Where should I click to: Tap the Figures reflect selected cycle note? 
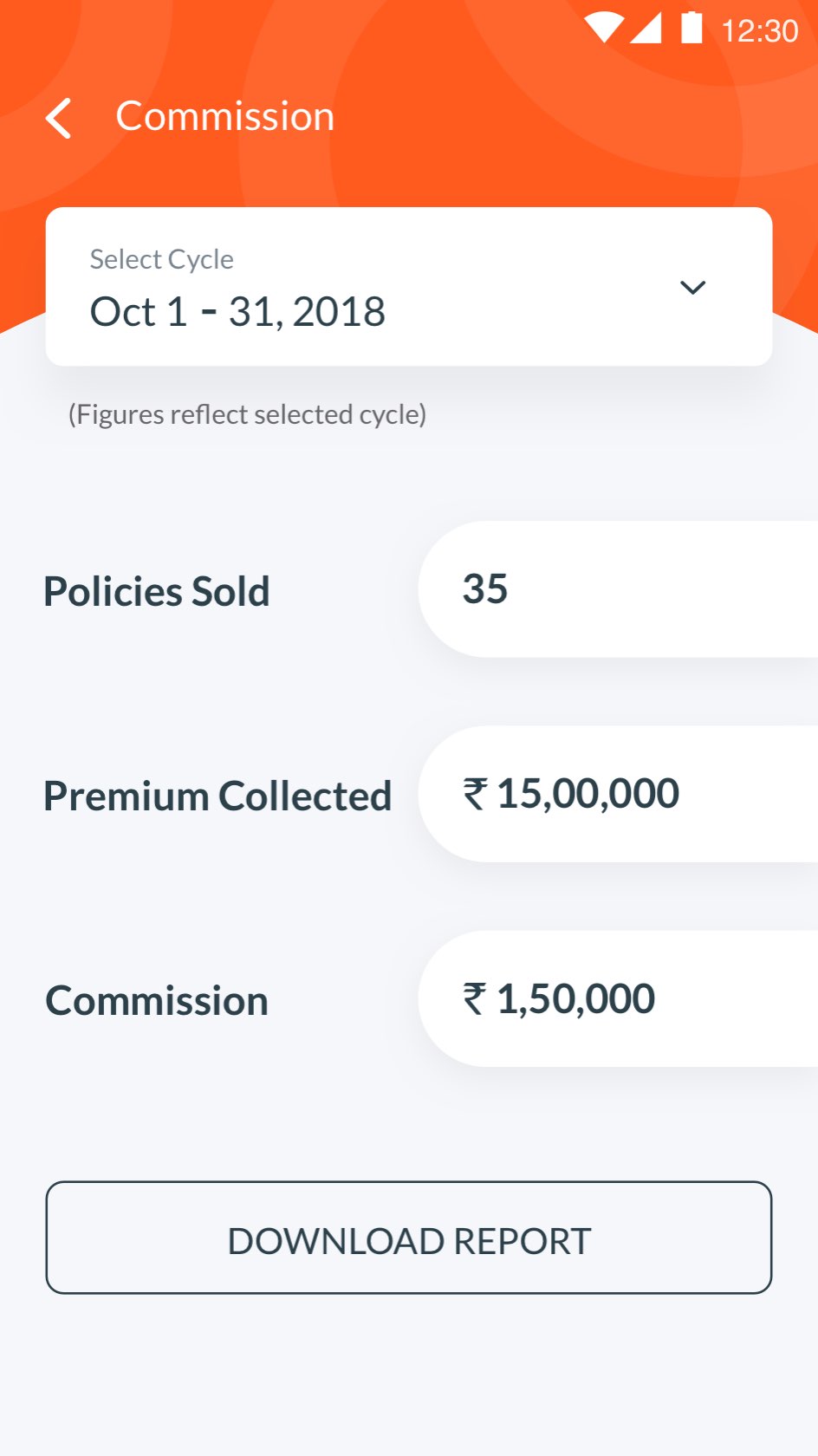(247, 414)
